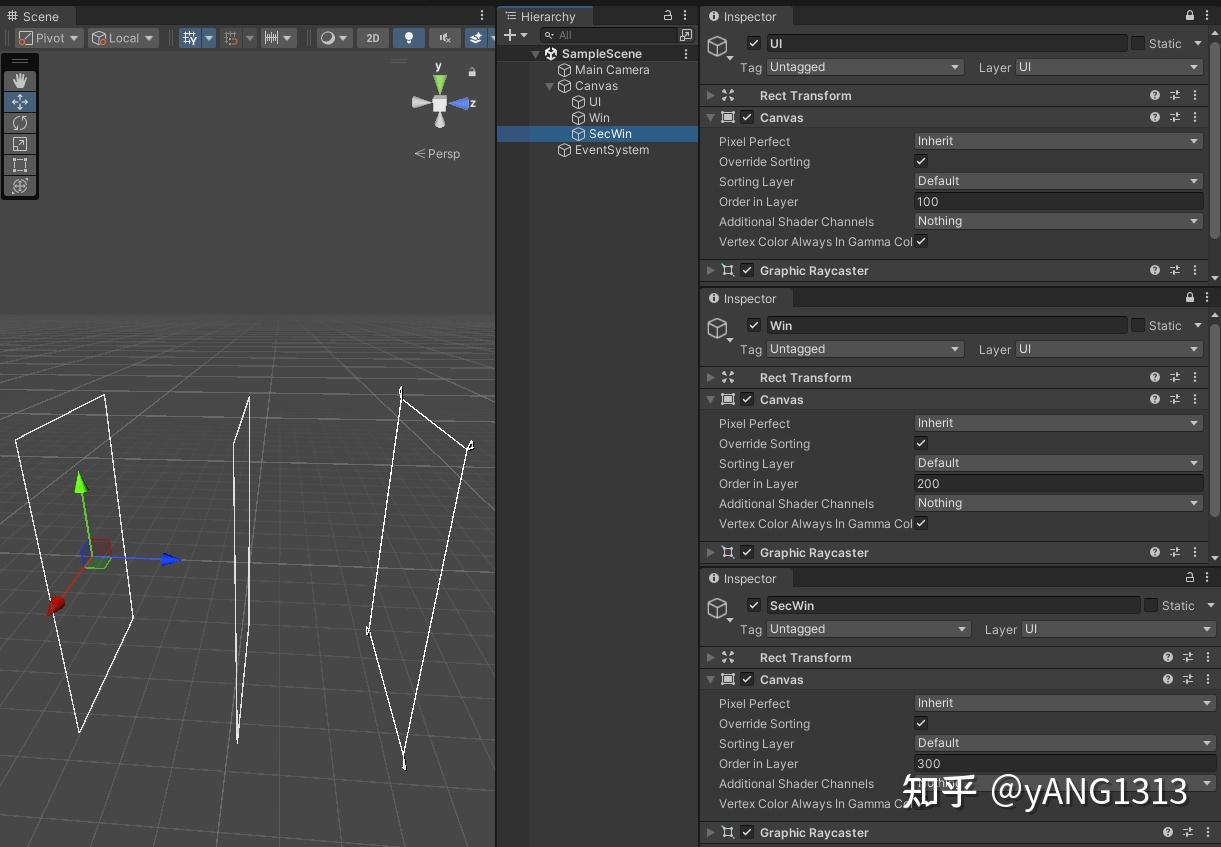
Task: Enable Static checkbox for the Win object
Action: coord(1138,324)
